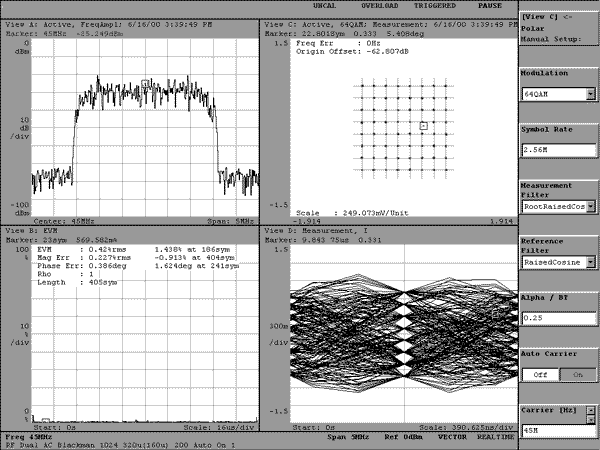Select the square marker on the spectrum trace
This screenshot has height=450, width=600.
coord(145,83)
